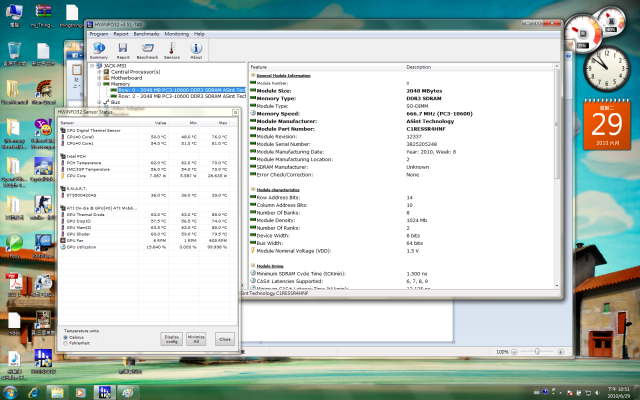Launch the Counter-Strike desktop shortcut

point(43,207)
